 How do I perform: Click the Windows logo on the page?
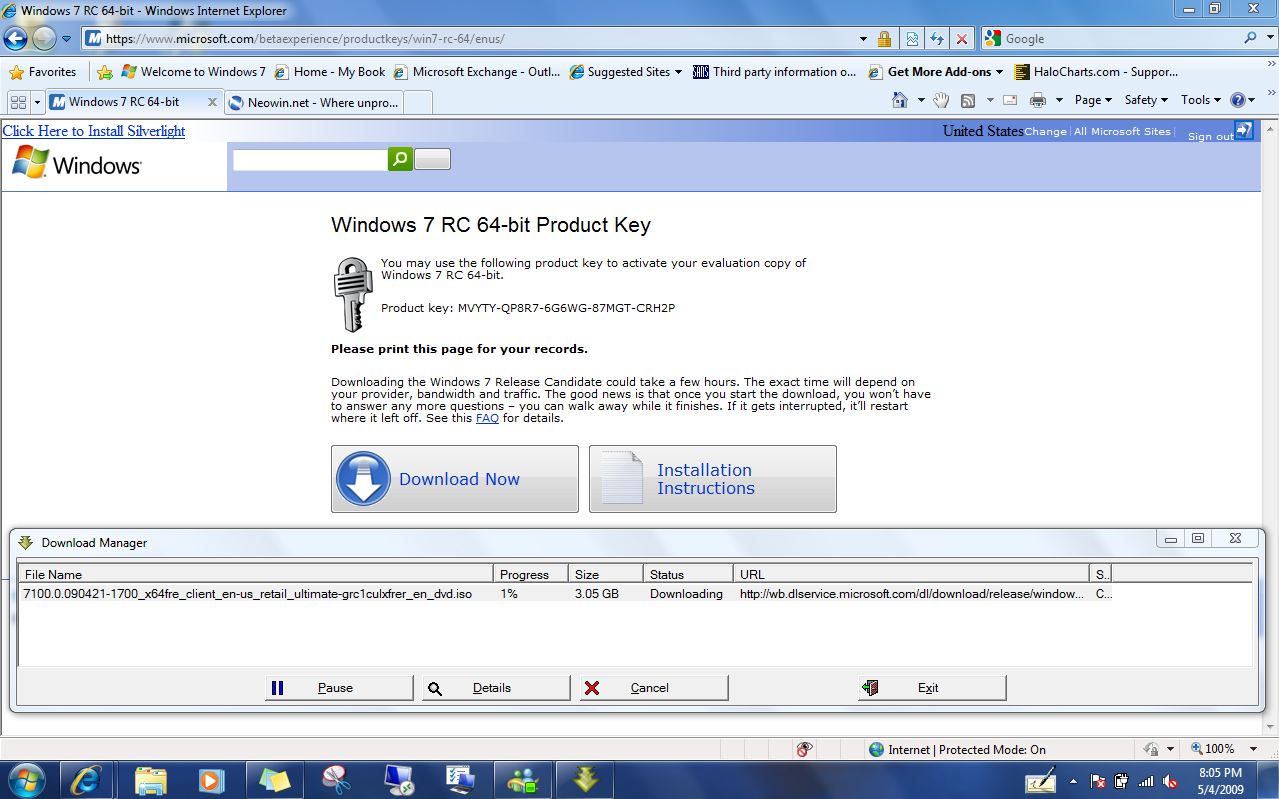pyautogui.click(x=76, y=163)
